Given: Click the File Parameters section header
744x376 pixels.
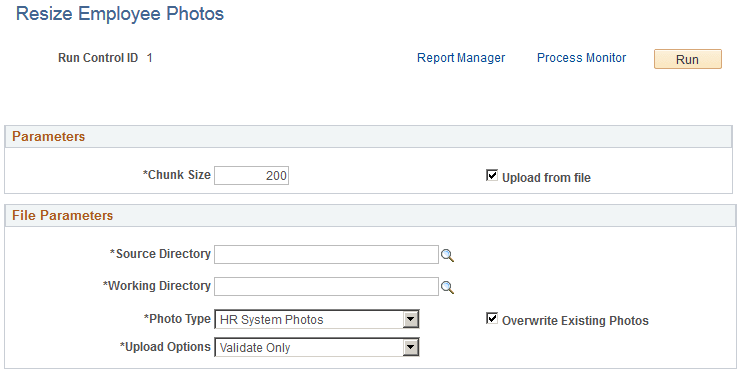Looking at the screenshot, I should click(370, 216).
